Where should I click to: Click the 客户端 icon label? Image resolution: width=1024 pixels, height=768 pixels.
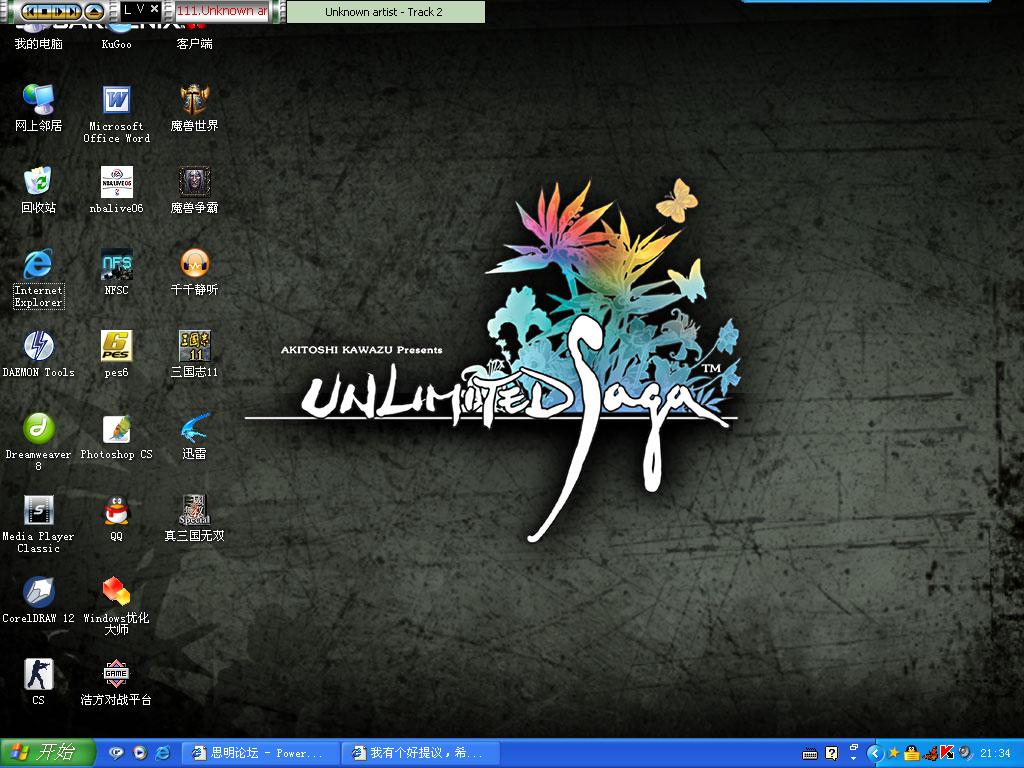coord(194,44)
